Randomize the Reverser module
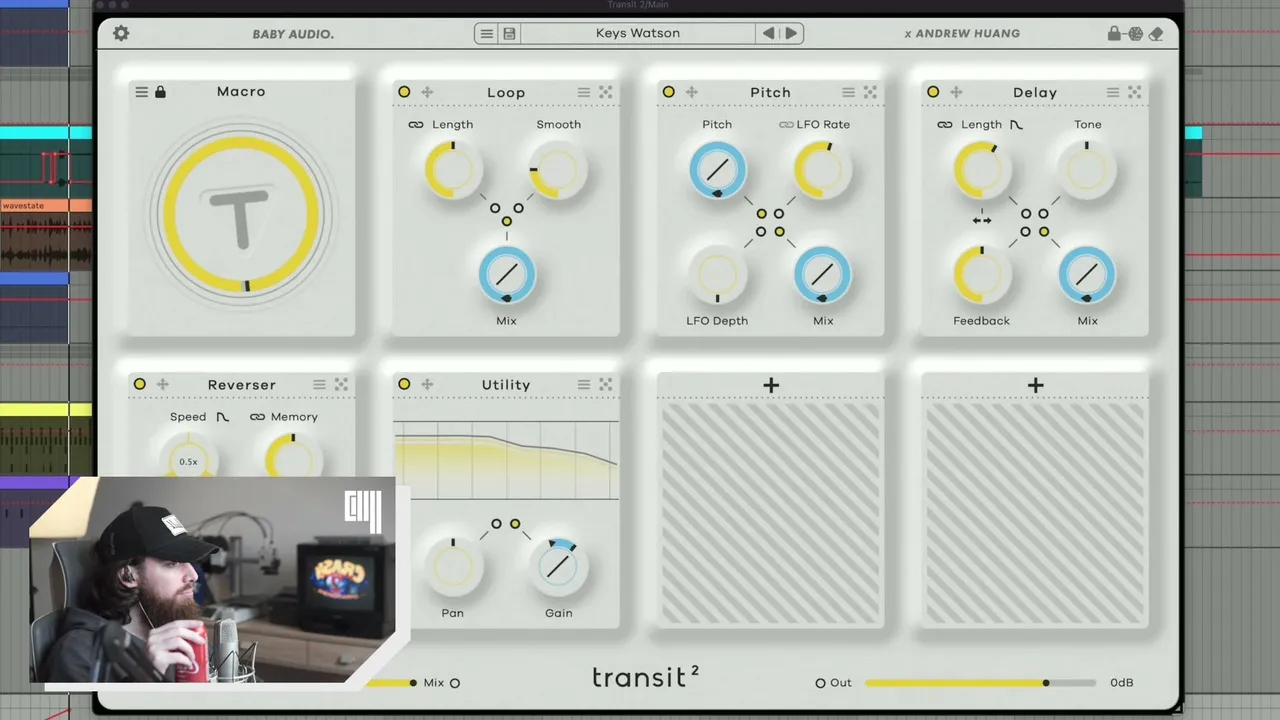The image size is (1280, 720). (341, 384)
